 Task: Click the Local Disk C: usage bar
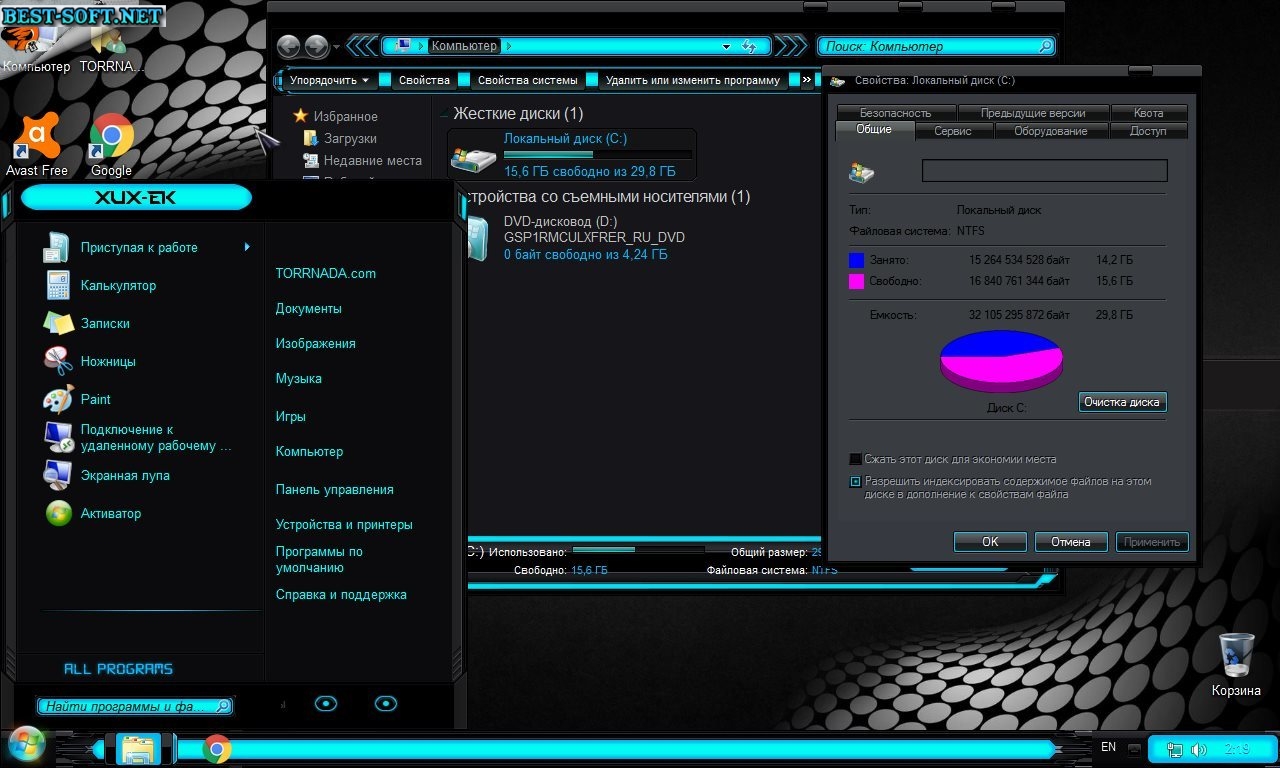597,155
